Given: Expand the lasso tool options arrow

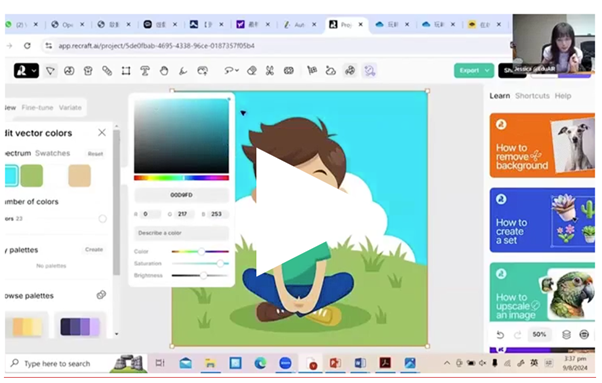Looking at the screenshot, I should [237, 71].
